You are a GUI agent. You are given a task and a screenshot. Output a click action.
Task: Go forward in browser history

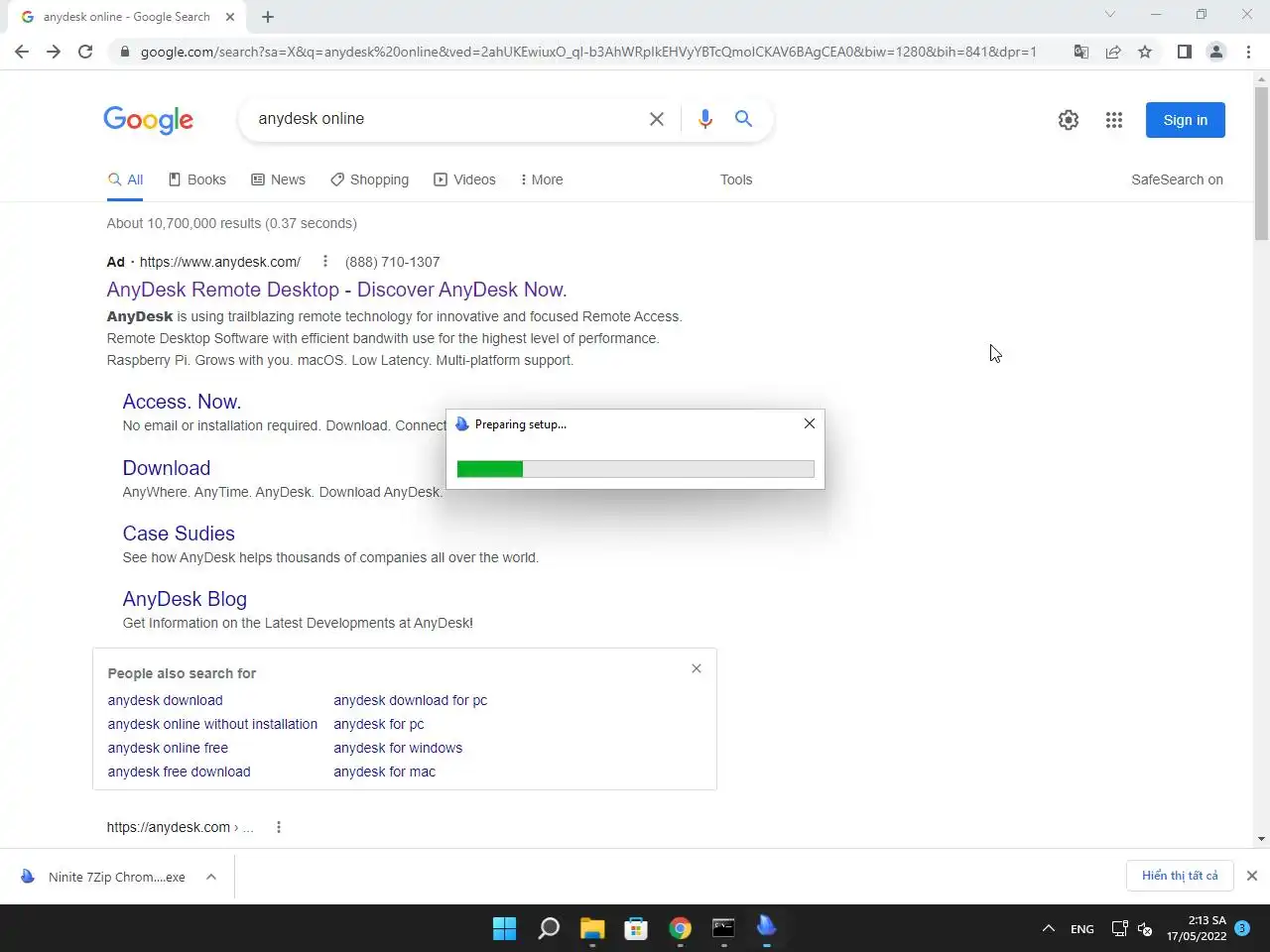(54, 52)
